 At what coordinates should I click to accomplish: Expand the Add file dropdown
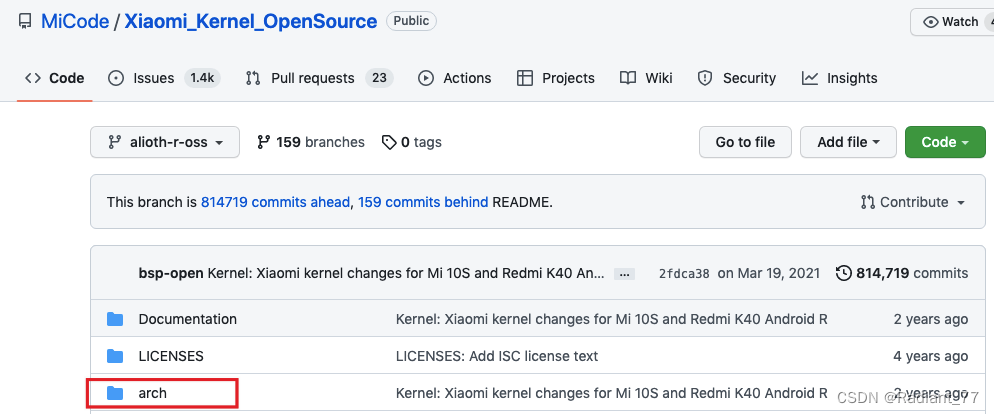(848, 142)
